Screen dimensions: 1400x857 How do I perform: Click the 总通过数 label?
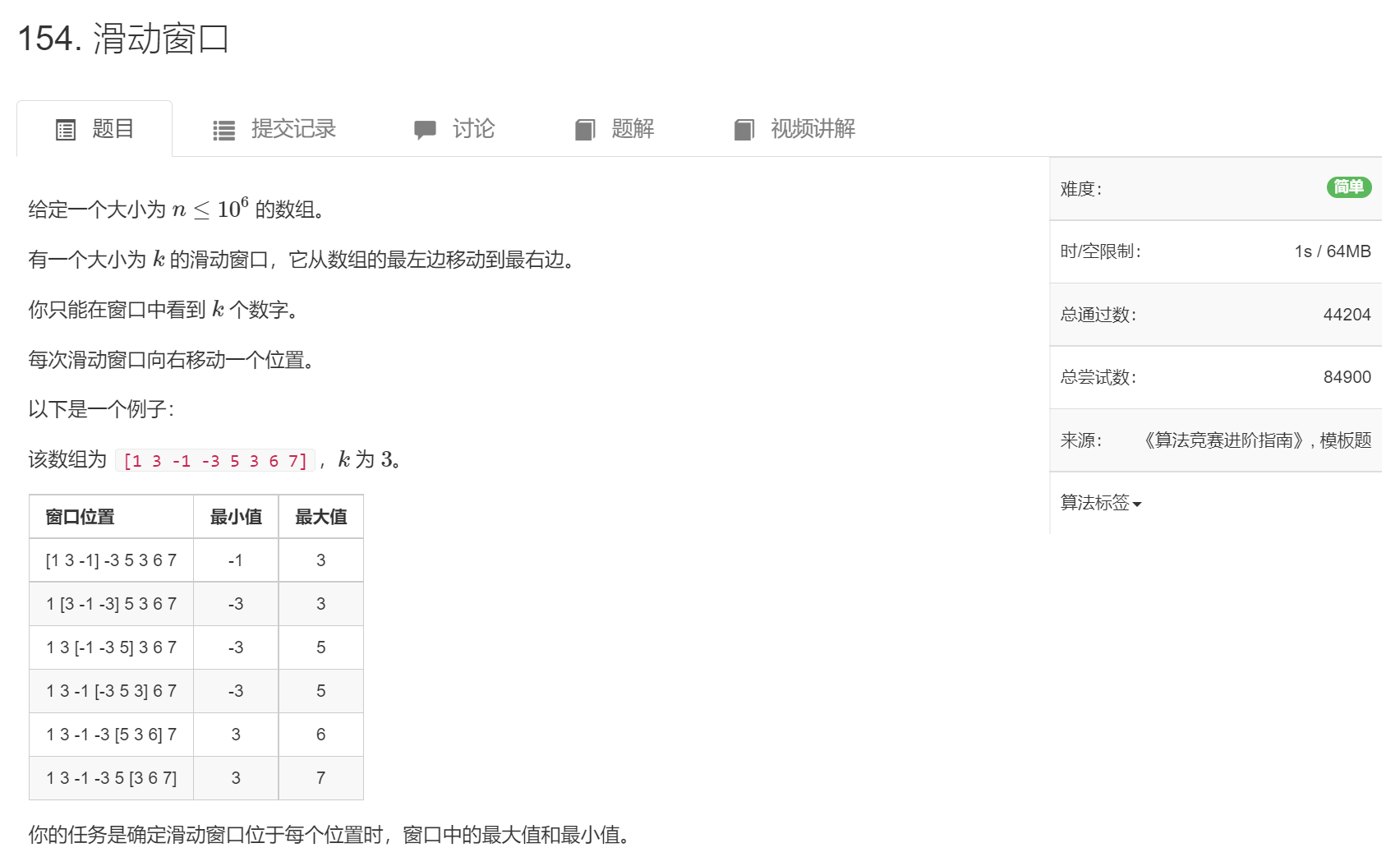pos(1098,315)
